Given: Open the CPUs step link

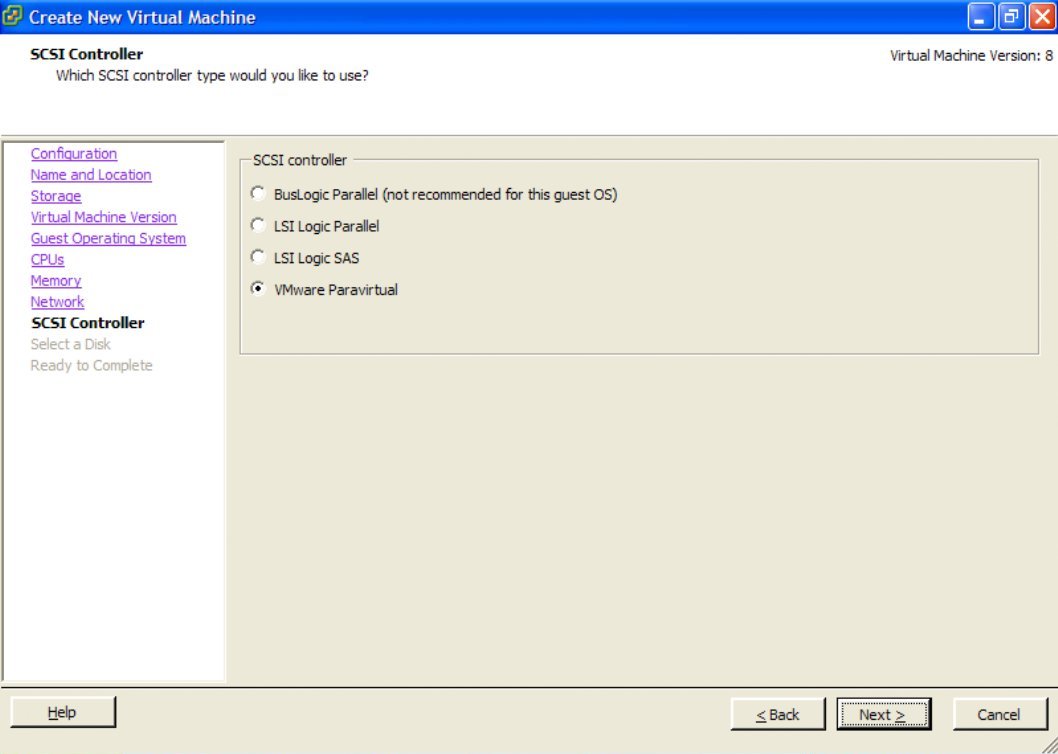Looking at the screenshot, I should (x=47, y=260).
